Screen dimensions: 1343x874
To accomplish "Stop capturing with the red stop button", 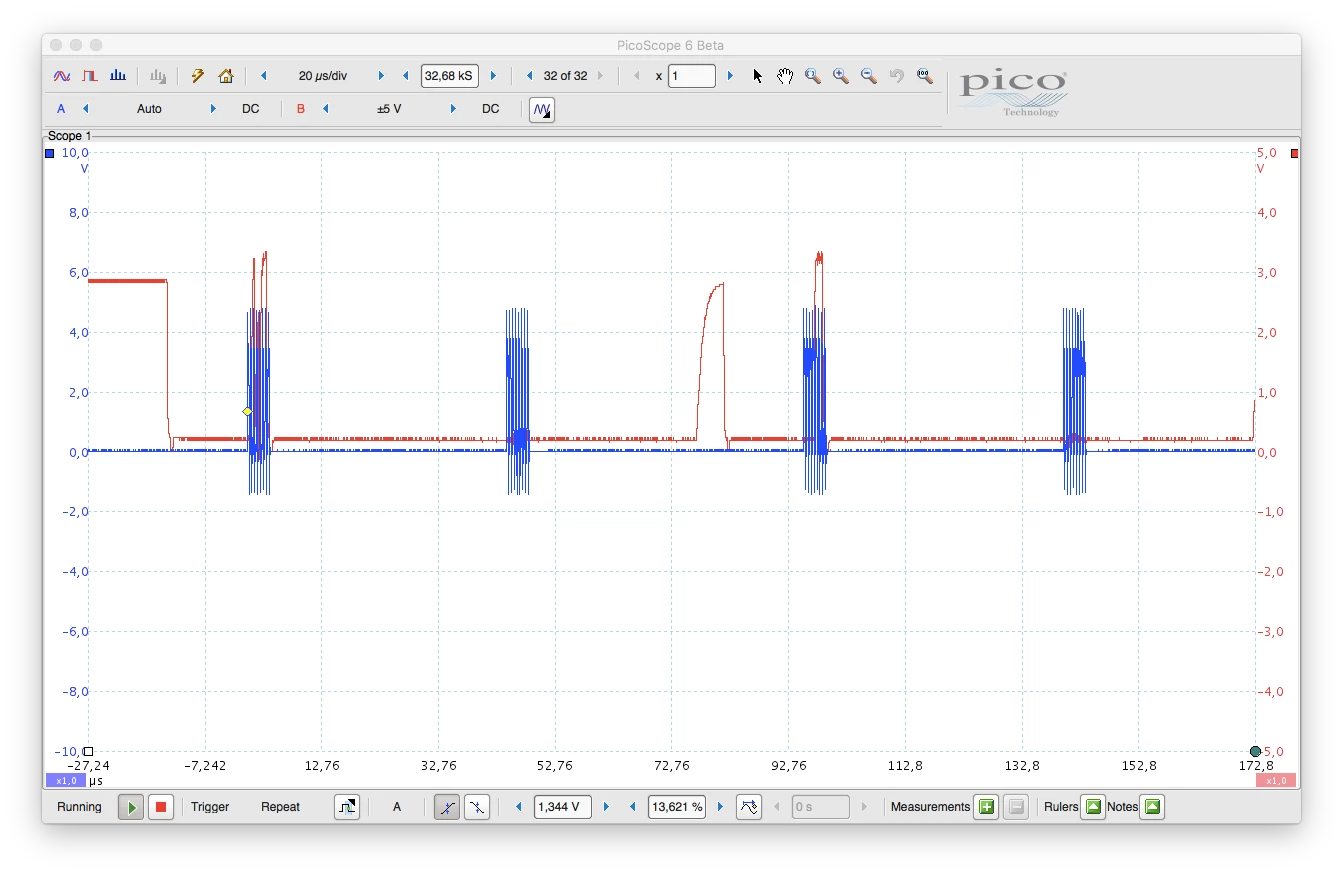I will click(x=161, y=807).
